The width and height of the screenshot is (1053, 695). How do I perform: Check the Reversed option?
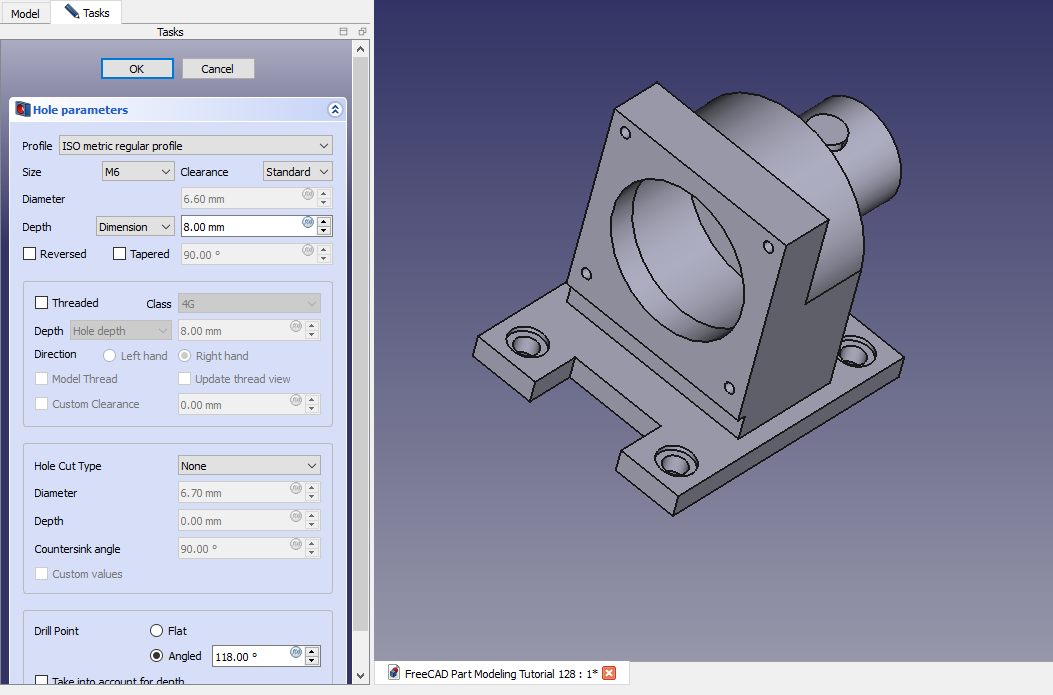30,254
